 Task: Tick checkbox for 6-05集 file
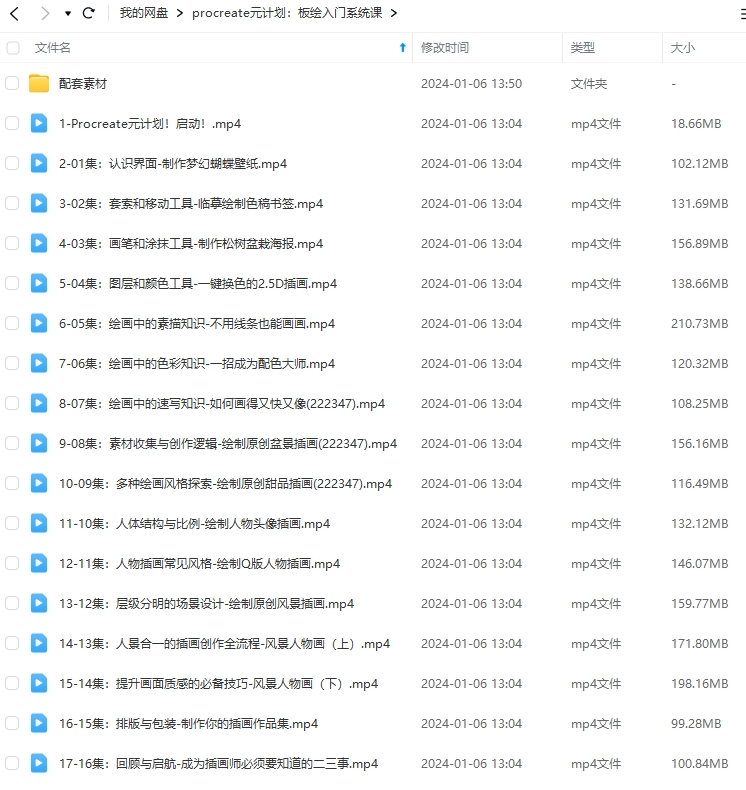(12, 323)
